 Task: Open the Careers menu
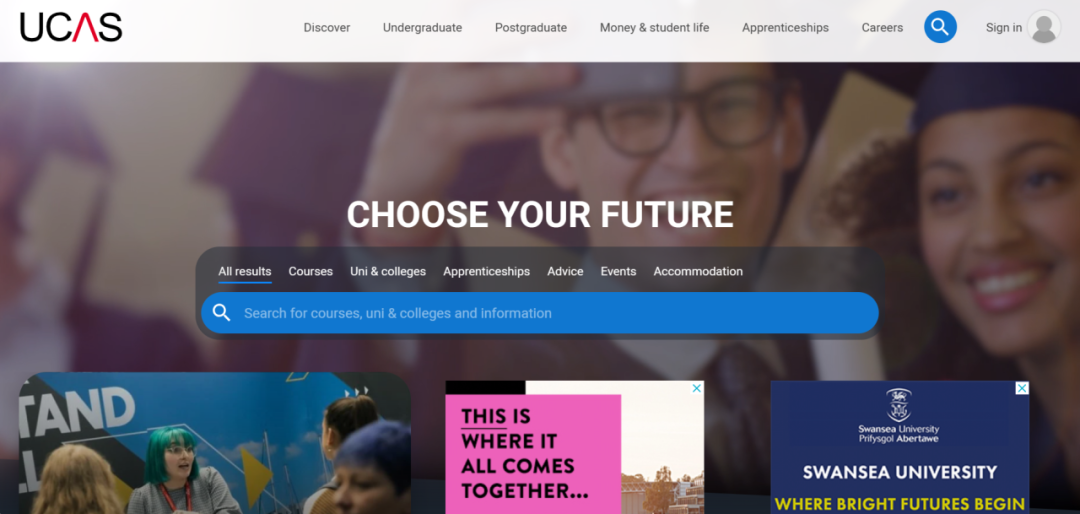click(882, 28)
